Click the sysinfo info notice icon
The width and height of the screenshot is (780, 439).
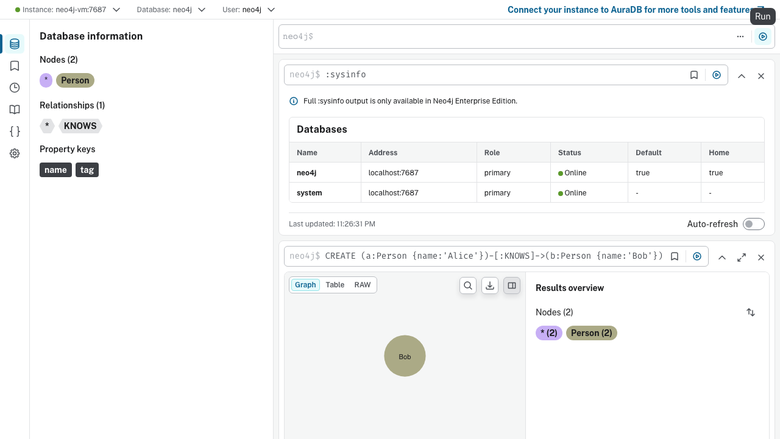tap(293, 101)
